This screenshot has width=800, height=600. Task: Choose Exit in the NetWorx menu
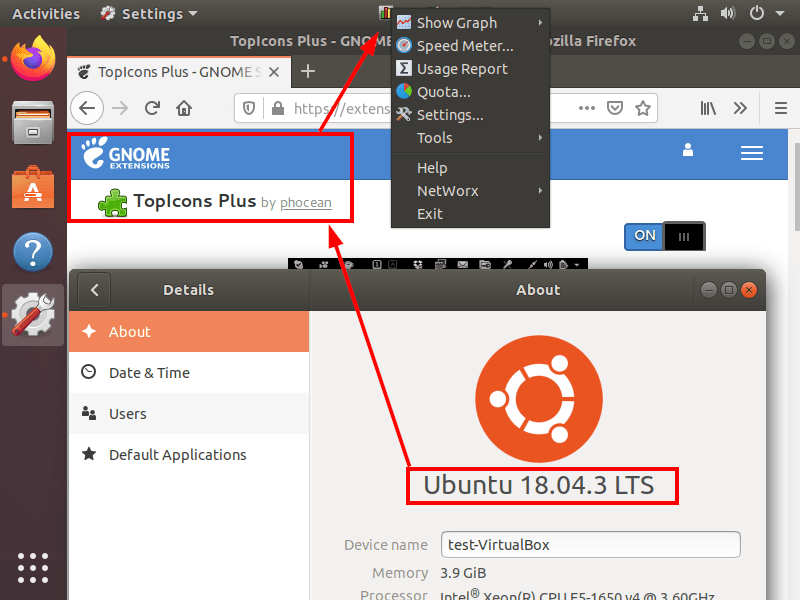(470, 214)
